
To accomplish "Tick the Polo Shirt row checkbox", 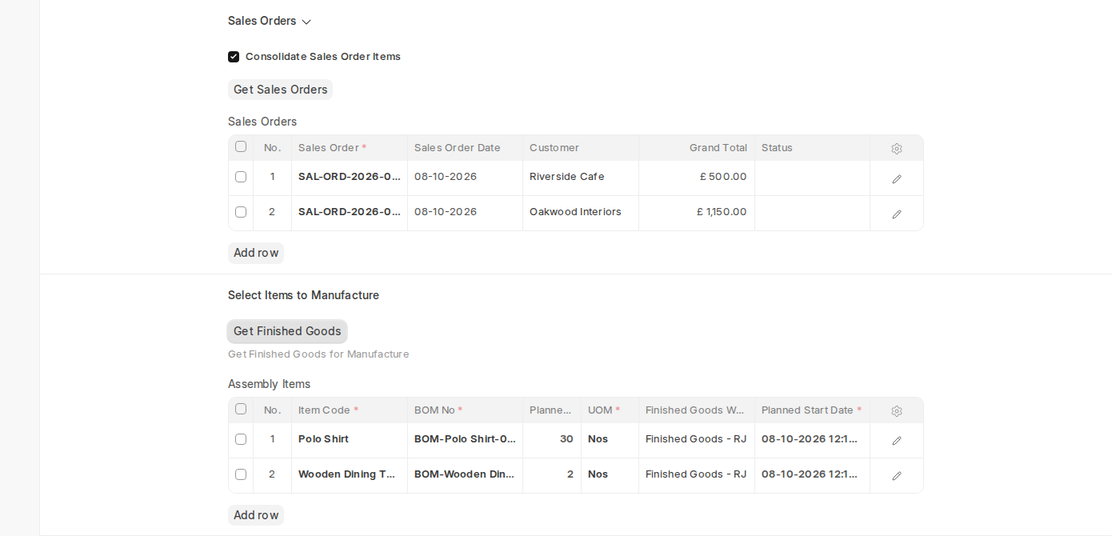I will pyautogui.click(x=241, y=439).
